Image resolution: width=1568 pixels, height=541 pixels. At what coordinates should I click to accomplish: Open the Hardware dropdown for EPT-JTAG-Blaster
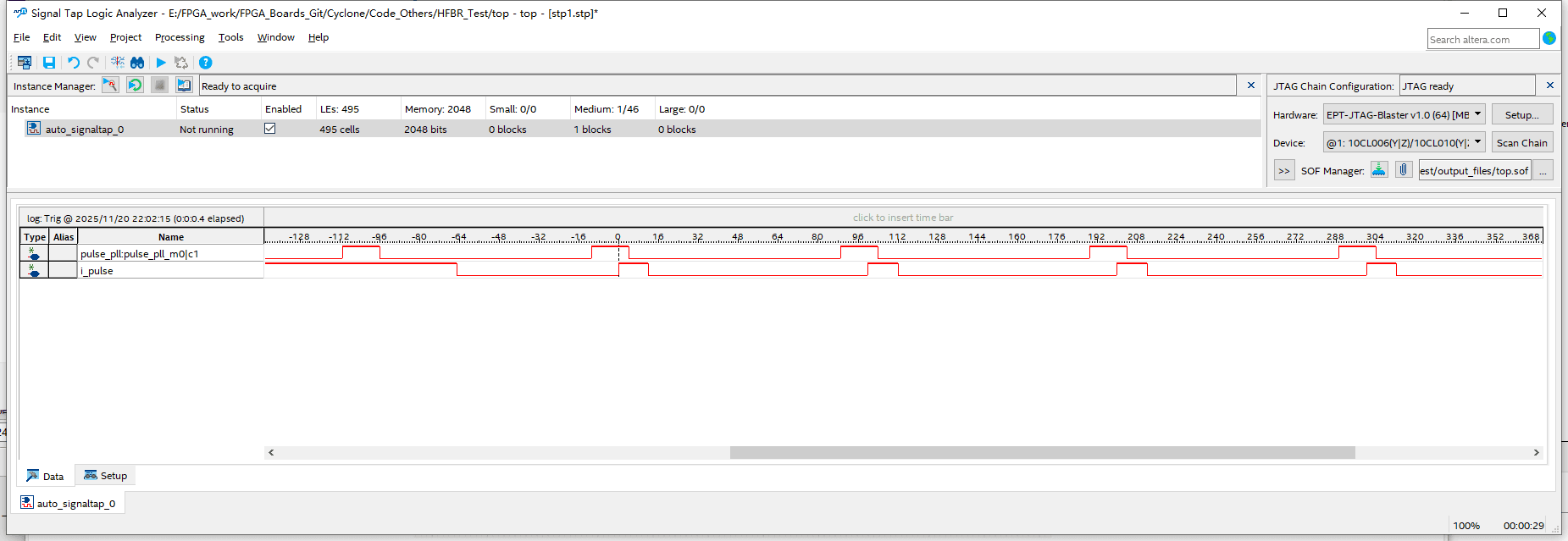(1477, 114)
